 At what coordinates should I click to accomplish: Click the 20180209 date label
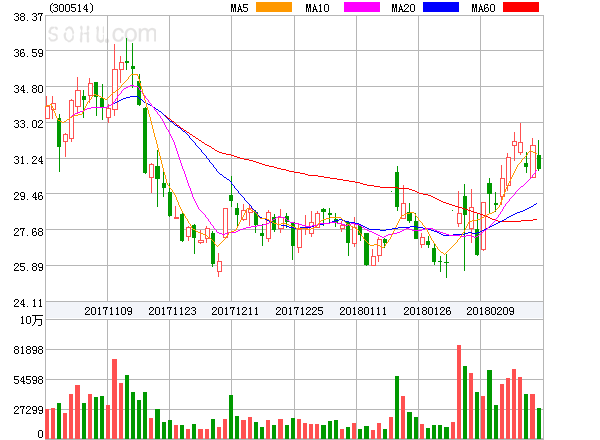[490, 311]
